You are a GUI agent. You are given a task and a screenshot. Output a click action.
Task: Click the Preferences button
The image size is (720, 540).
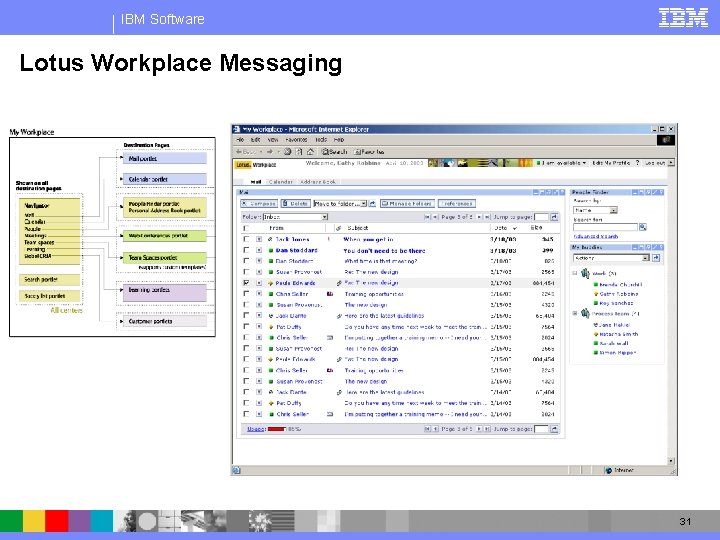pos(456,203)
